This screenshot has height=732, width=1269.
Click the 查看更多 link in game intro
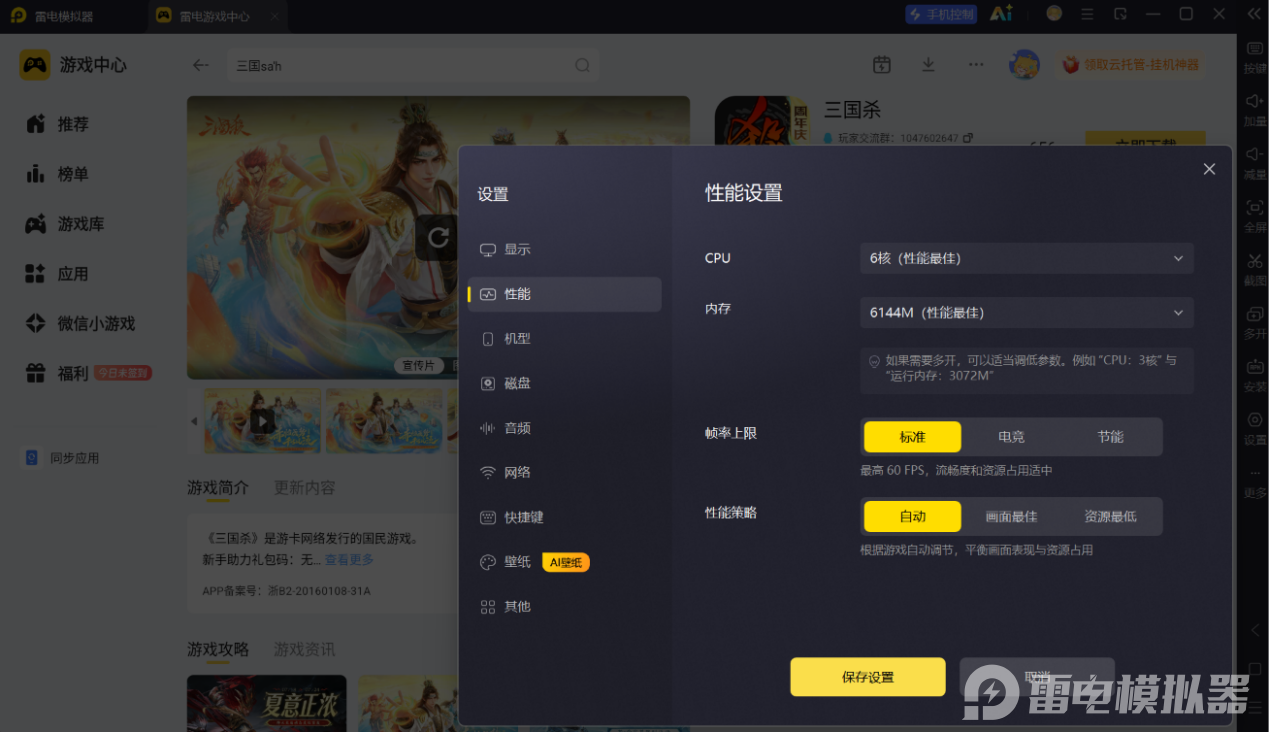coord(349,560)
